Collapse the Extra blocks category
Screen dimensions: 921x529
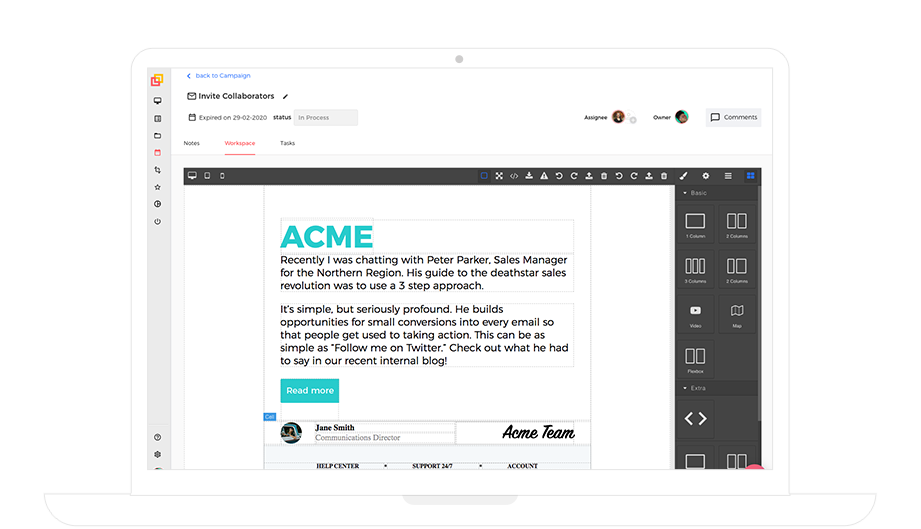717,388
